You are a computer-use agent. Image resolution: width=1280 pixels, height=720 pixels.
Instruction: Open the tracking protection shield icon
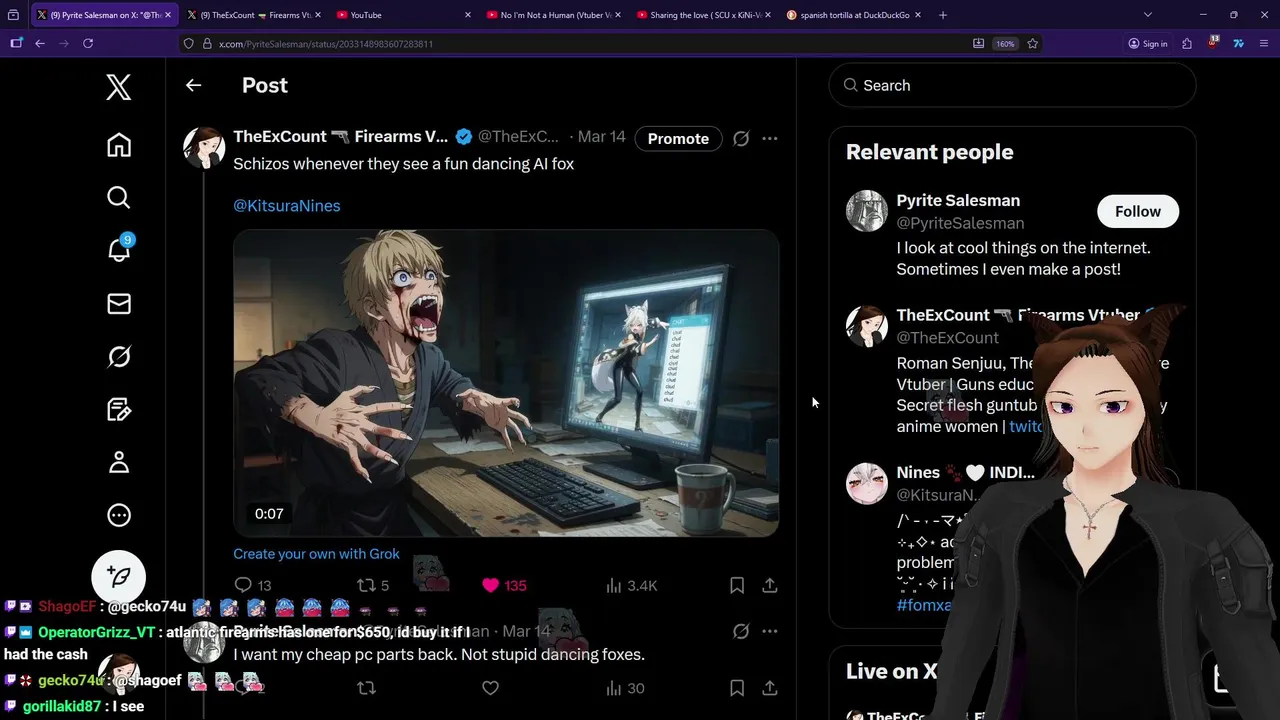coord(190,44)
